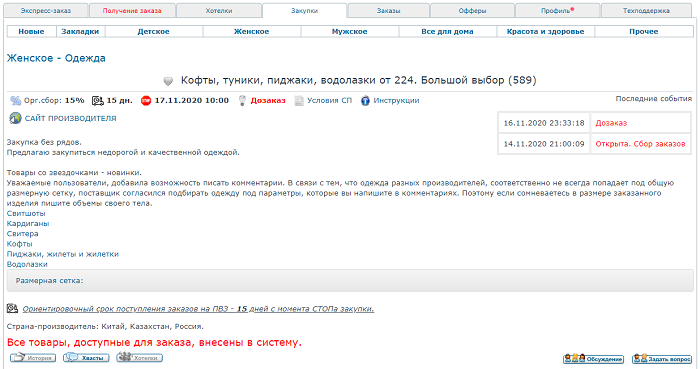
Task: Select the Прочее category
Action: click(644, 32)
